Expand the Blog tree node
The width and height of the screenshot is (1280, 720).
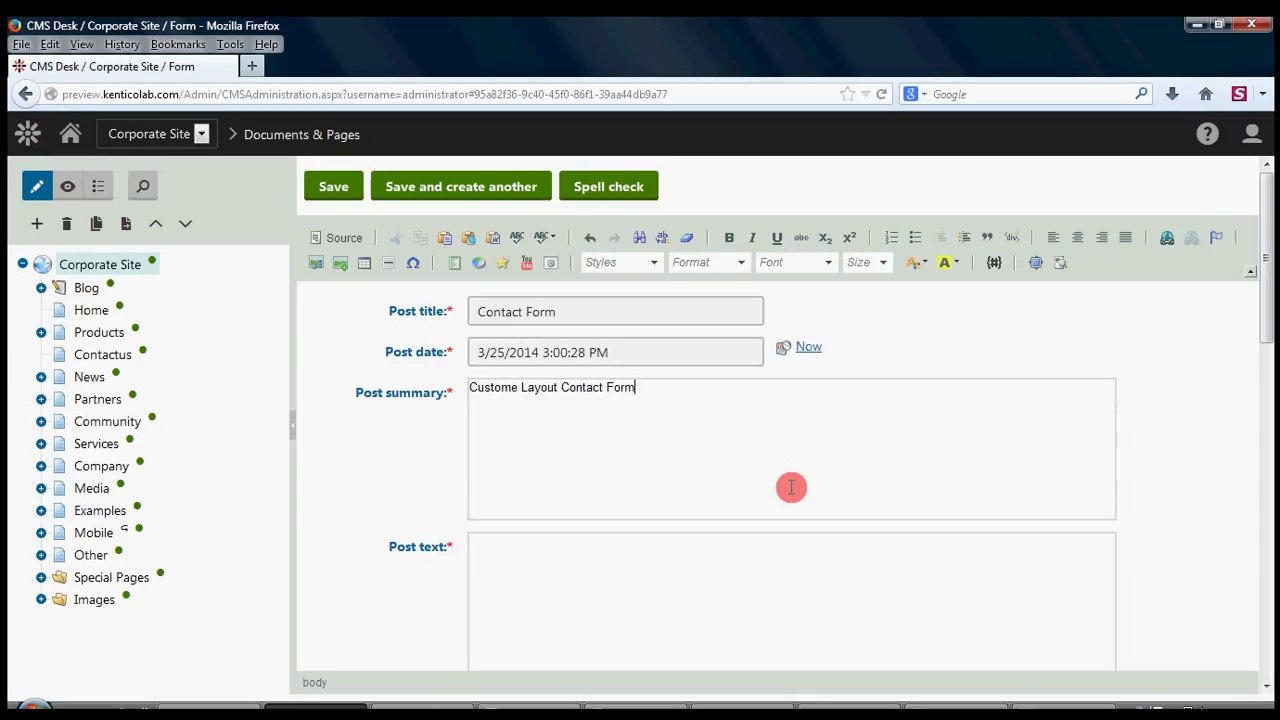tap(41, 288)
